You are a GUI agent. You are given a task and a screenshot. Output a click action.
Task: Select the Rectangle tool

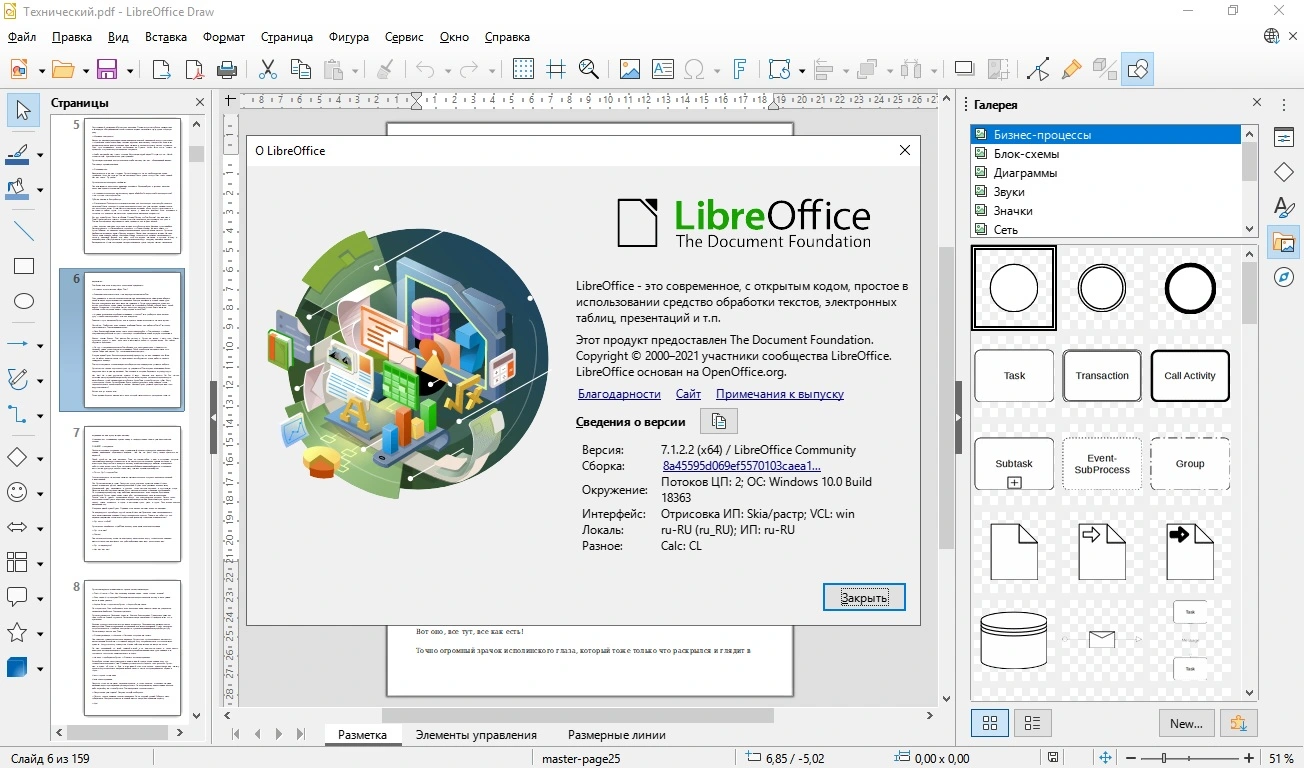coord(23,266)
